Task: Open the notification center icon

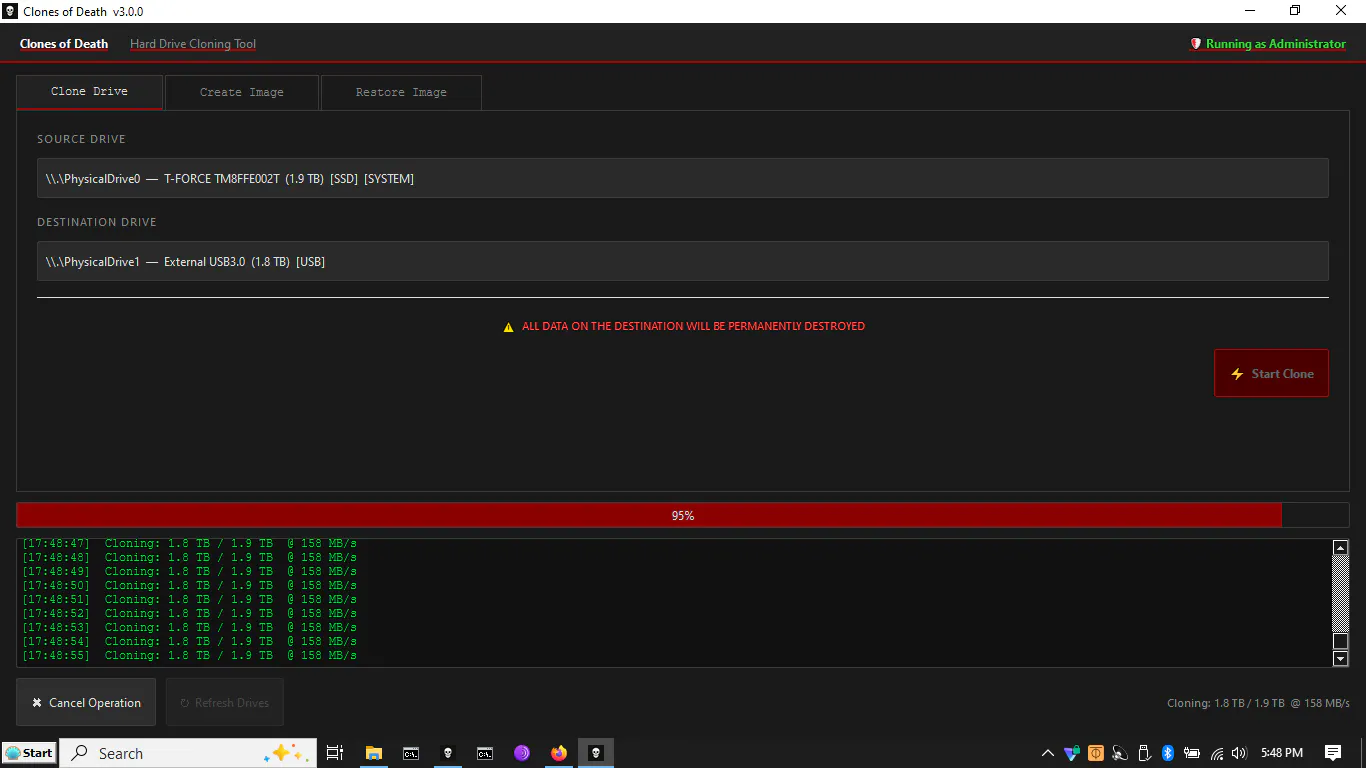Action: 1333,753
